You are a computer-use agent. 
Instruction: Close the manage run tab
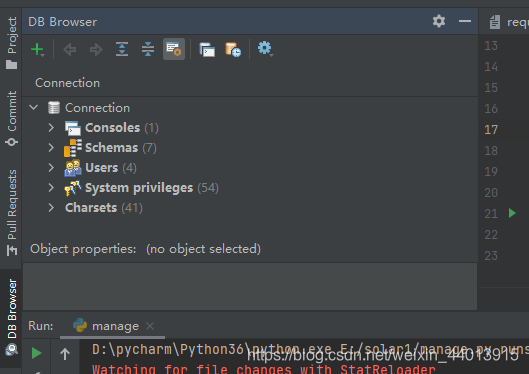(150, 326)
